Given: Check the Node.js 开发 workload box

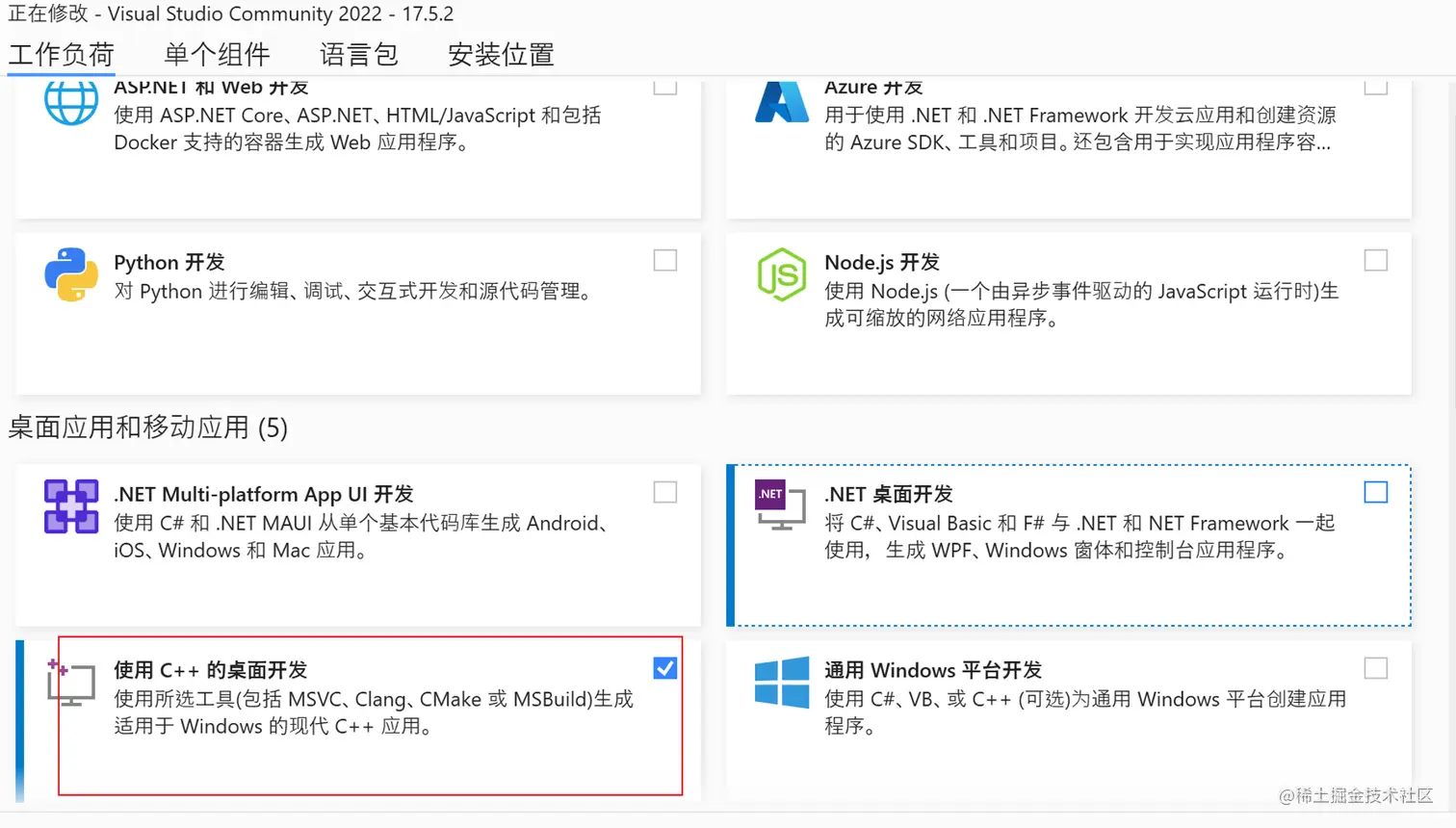Looking at the screenshot, I should pos(1376,261).
